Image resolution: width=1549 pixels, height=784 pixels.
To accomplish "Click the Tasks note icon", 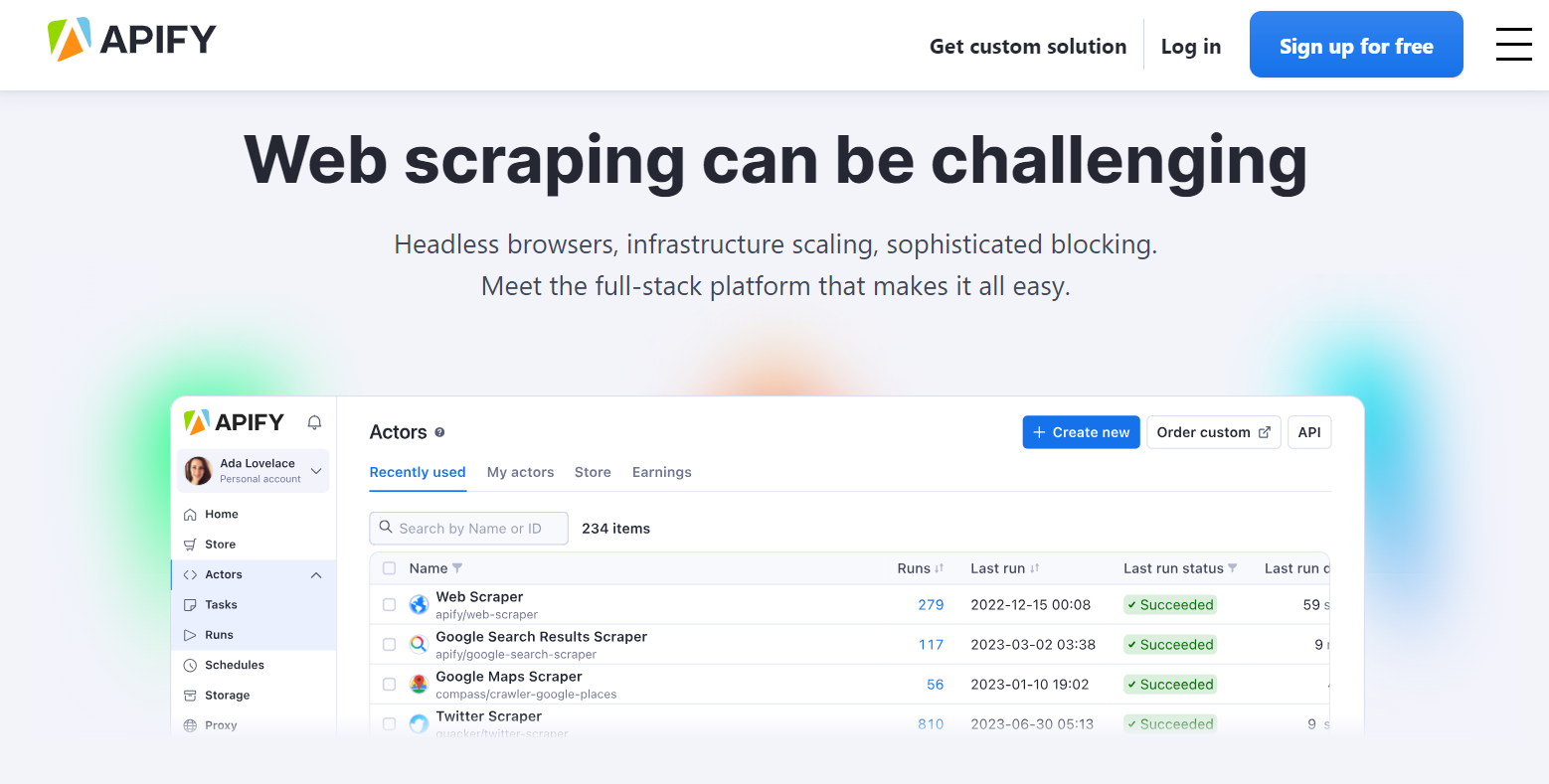I will tap(190, 605).
